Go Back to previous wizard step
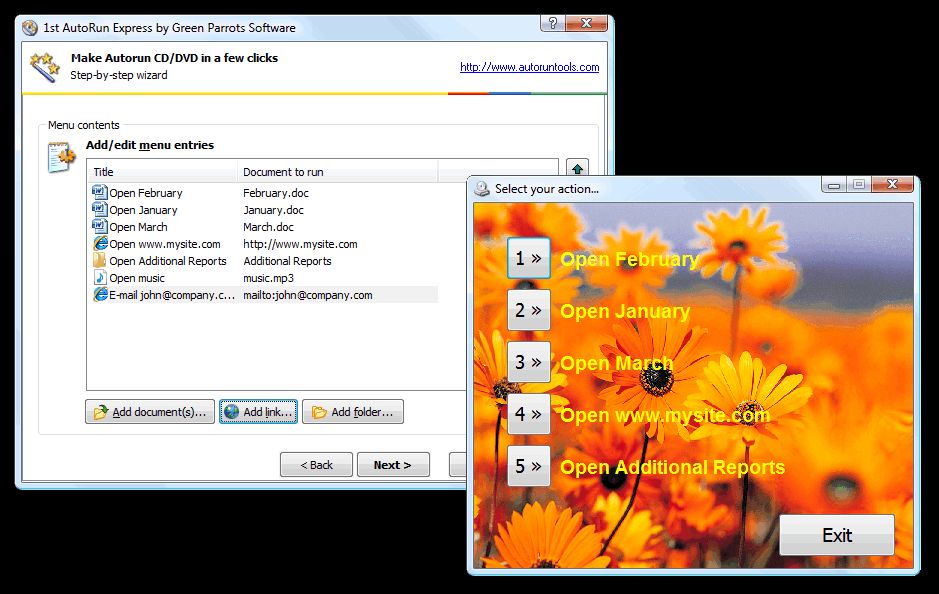Image resolution: width=939 pixels, height=594 pixels. tap(316, 465)
